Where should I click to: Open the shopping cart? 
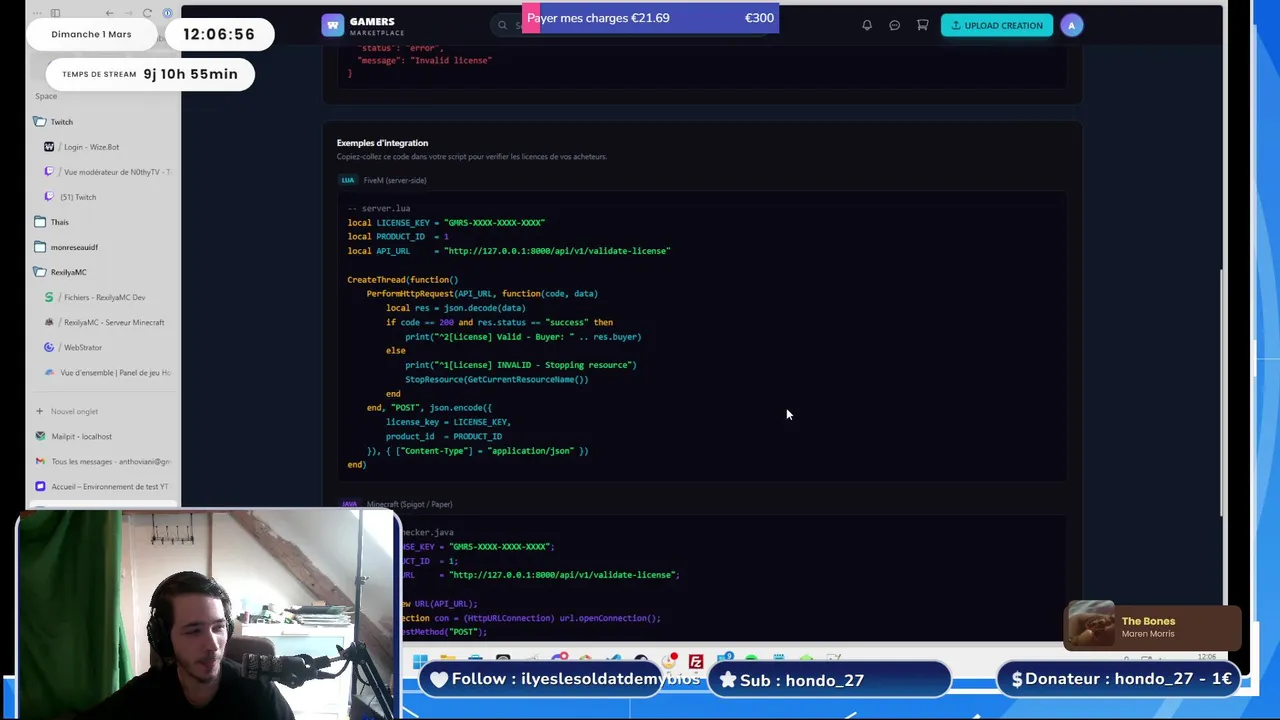tap(922, 25)
